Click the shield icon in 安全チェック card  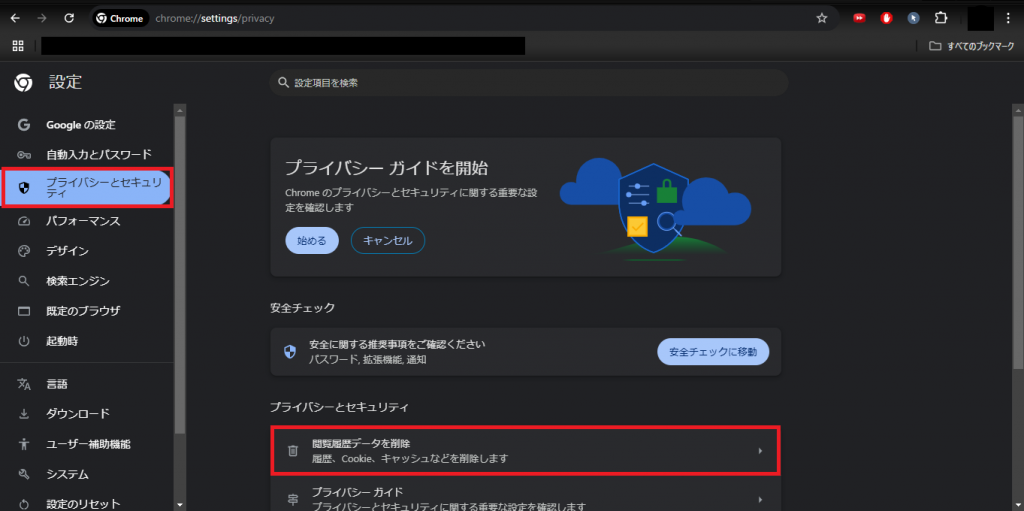pyautogui.click(x=290, y=352)
